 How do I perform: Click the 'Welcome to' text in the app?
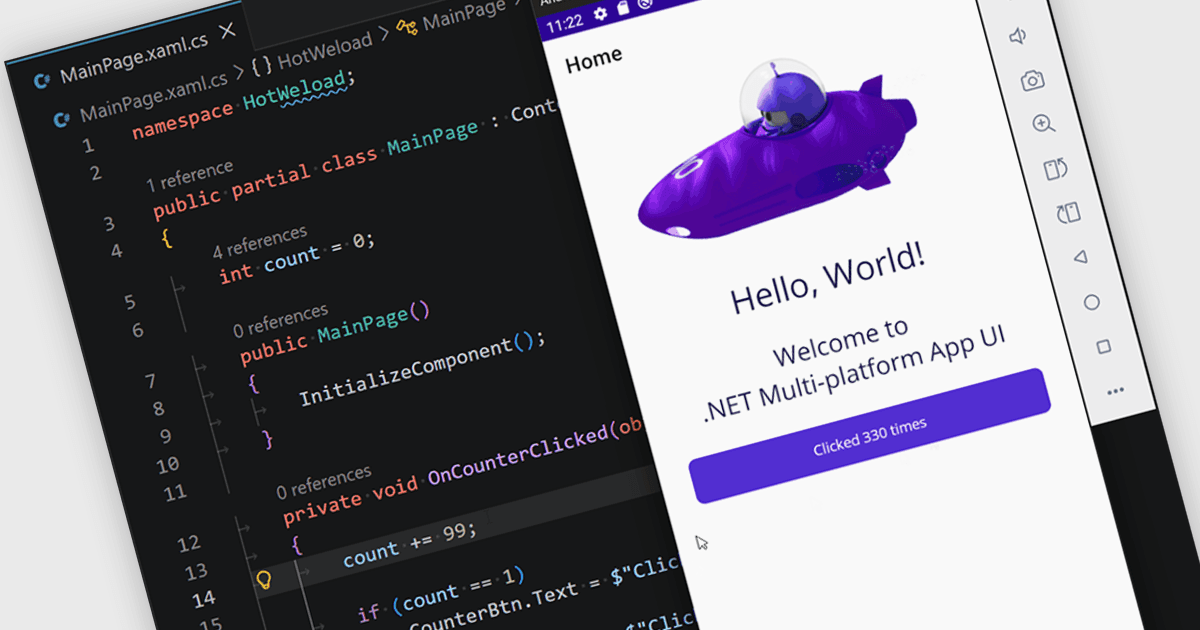pos(841,341)
